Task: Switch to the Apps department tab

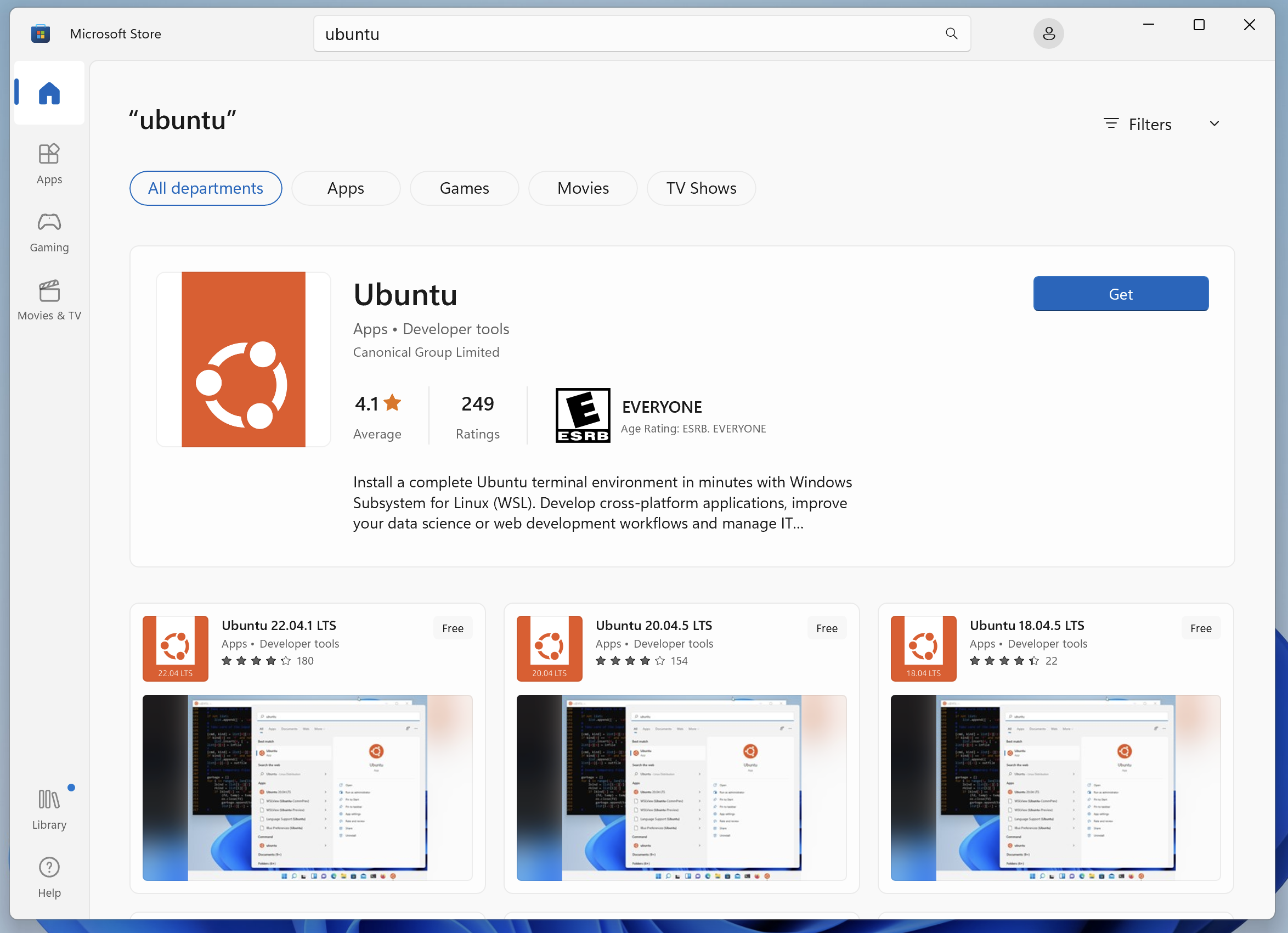Action: tap(346, 188)
